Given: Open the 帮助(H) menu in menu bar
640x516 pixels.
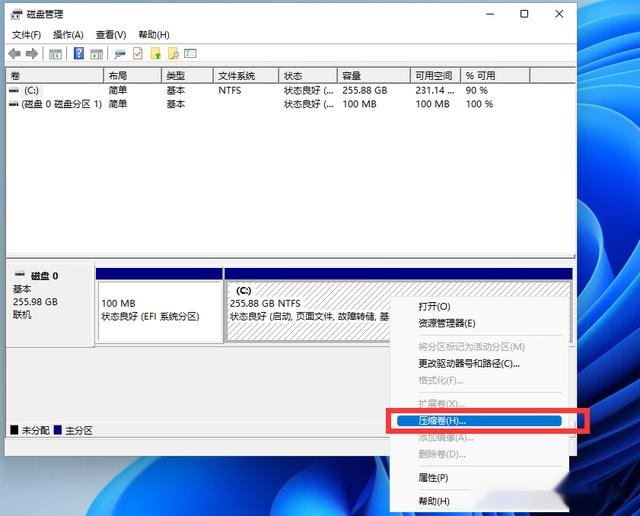Looking at the screenshot, I should click(x=154, y=35).
